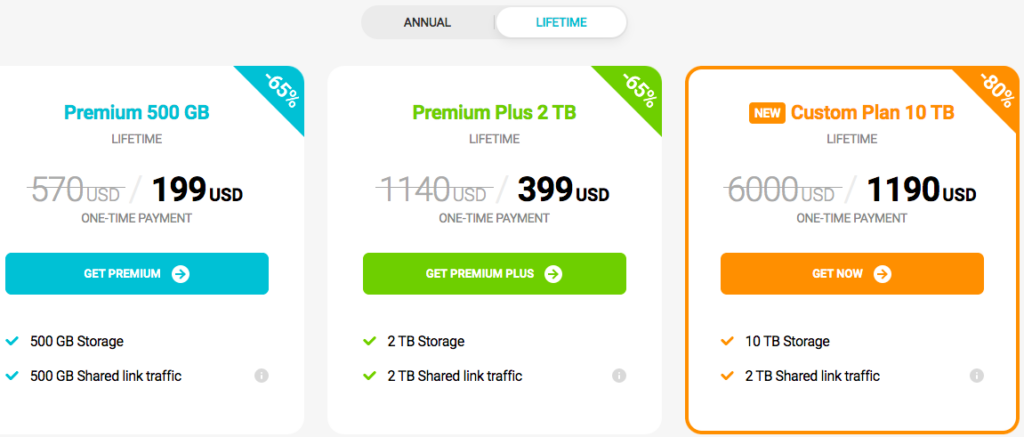The image size is (1024, 437).
Task: Click the Get Premium button
Action: 137,274
